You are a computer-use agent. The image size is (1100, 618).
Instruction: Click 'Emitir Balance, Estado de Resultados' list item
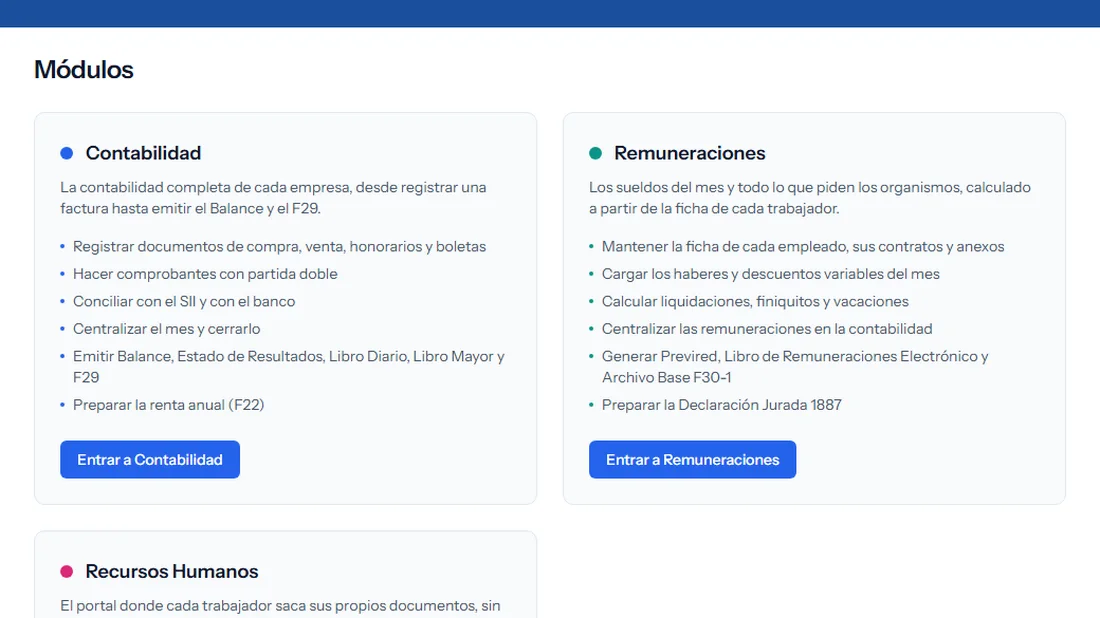pos(288,366)
